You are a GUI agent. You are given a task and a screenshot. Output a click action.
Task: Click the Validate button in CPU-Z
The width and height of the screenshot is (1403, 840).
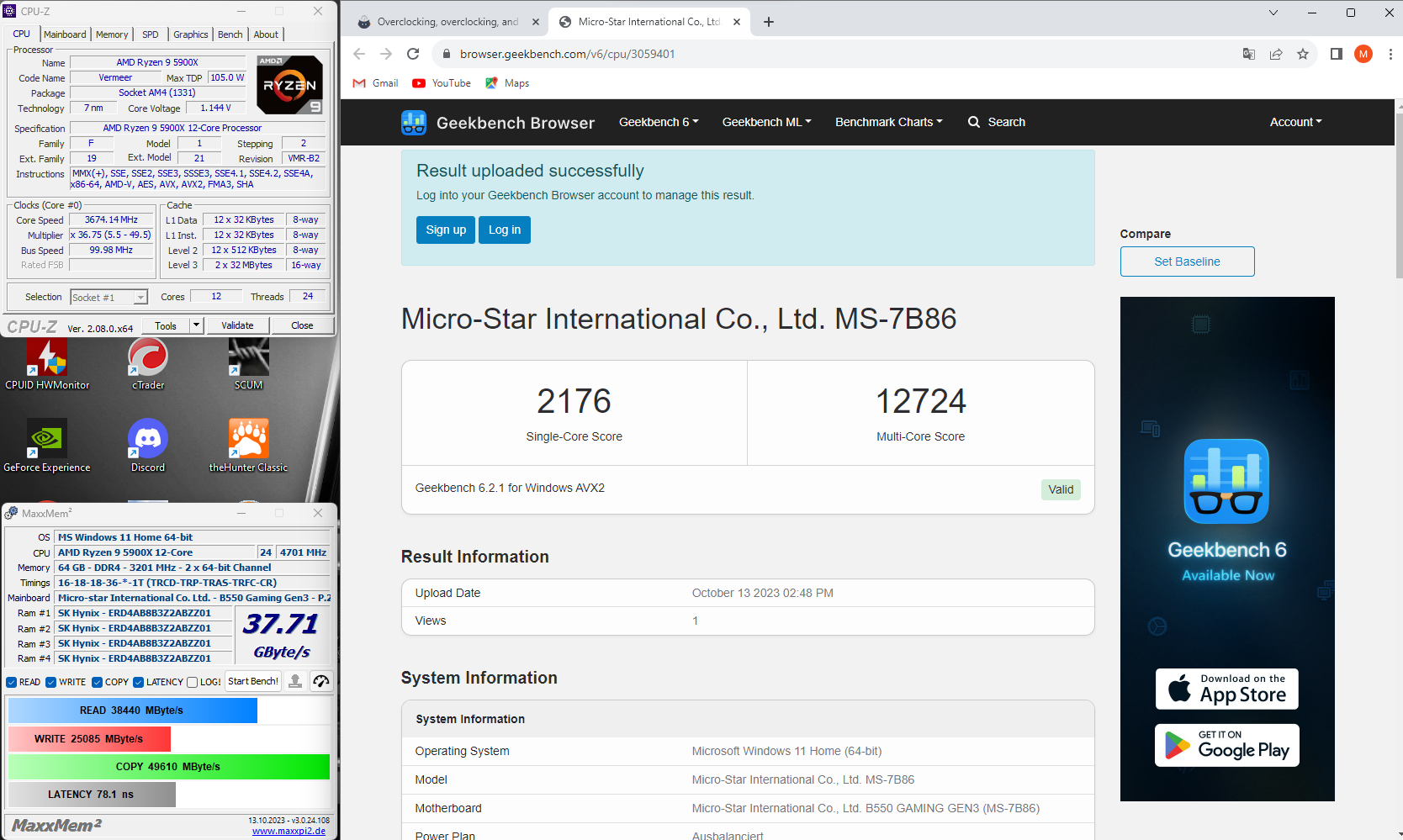click(237, 325)
